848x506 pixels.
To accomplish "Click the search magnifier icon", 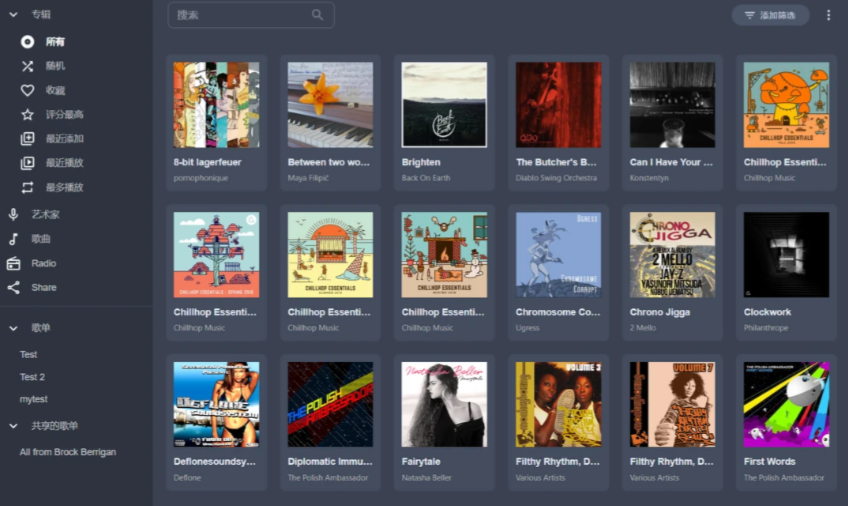I will [x=317, y=15].
